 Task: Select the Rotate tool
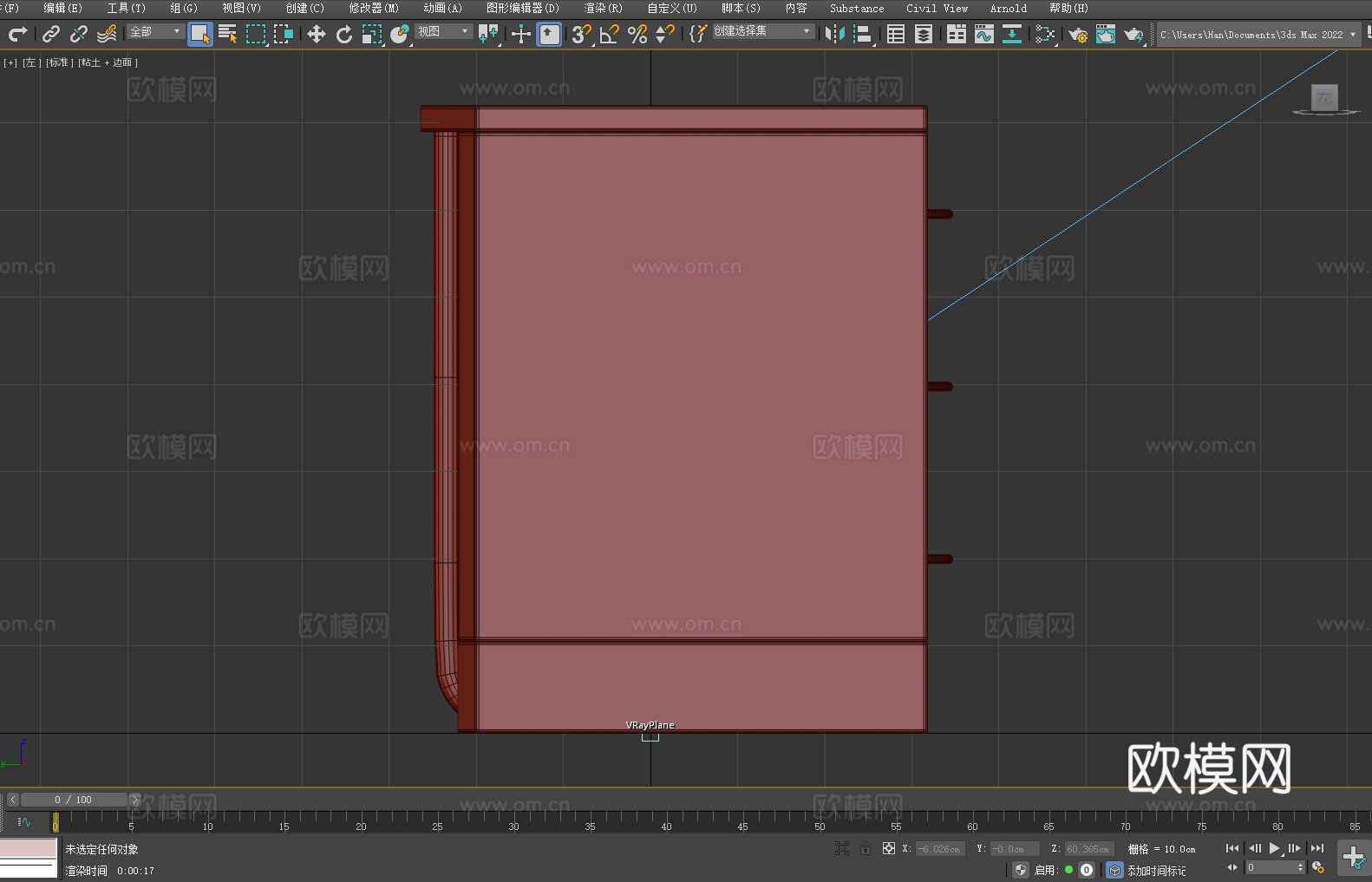coord(344,34)
